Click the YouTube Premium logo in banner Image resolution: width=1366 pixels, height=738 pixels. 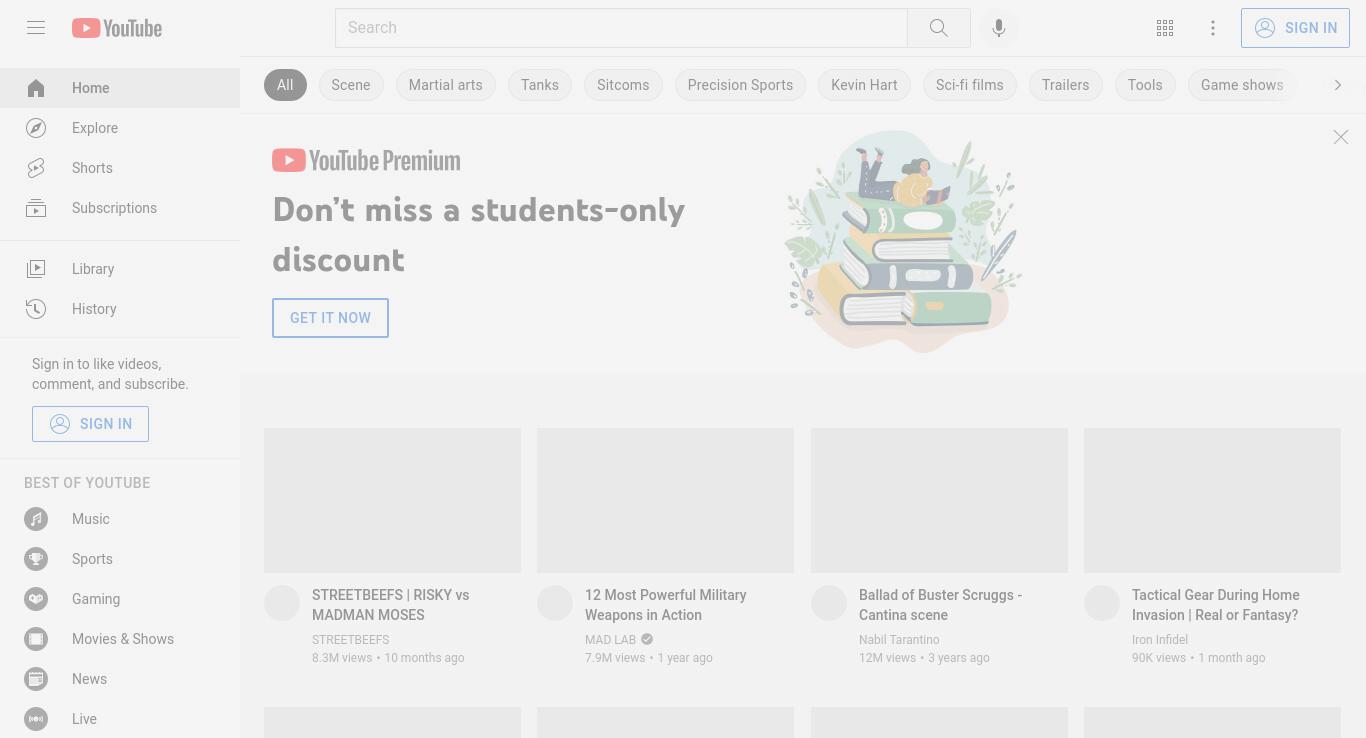tap(366, 161)
